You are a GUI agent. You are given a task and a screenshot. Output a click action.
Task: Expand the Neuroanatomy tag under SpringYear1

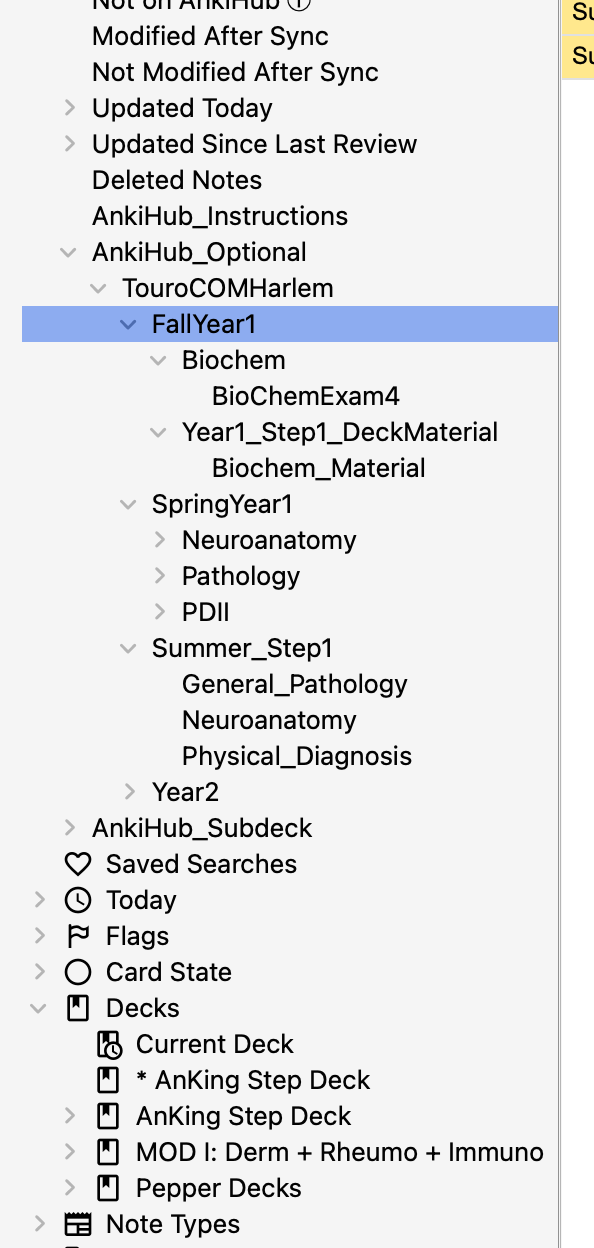pyautogui.click(x=159, y=540)
